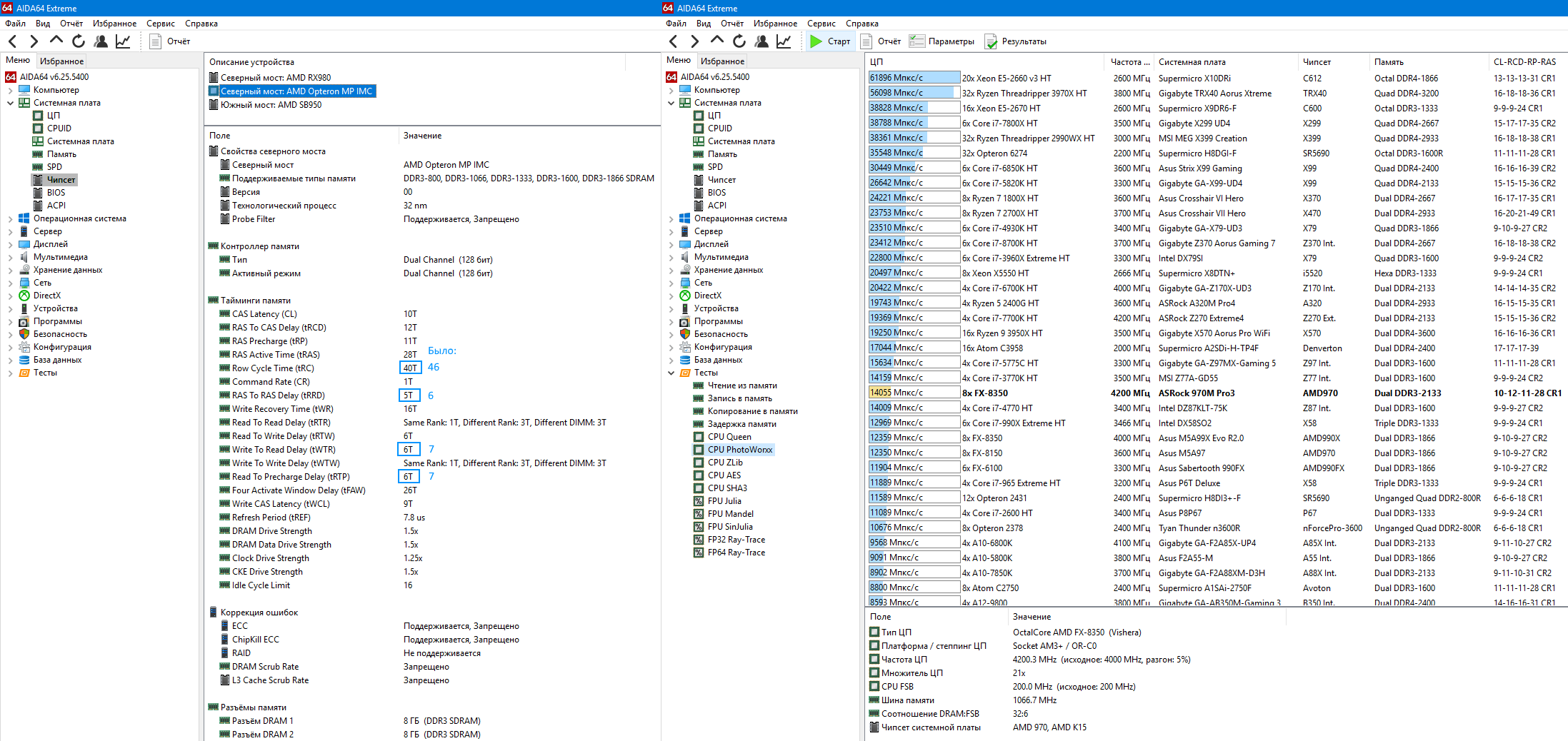Screen dimensions: 1568x741
Task: Click the up-level arrow in left AIDA64 window
Action: pos(56,41)
